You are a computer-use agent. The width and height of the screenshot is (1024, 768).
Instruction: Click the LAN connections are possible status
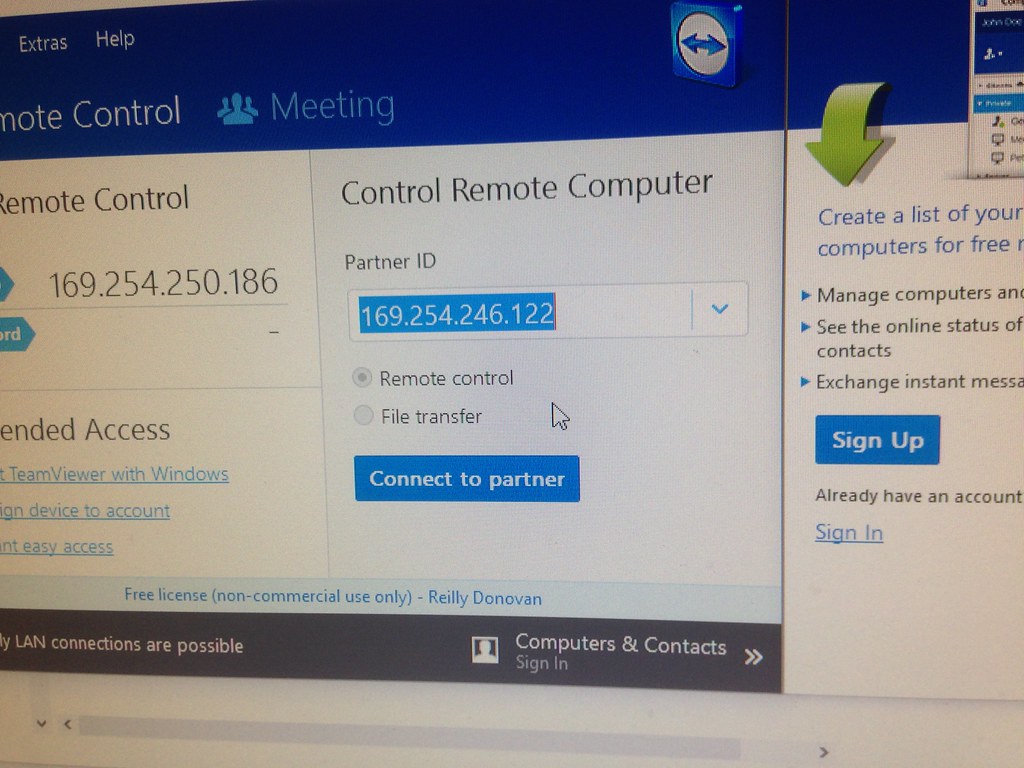point(121,644)
